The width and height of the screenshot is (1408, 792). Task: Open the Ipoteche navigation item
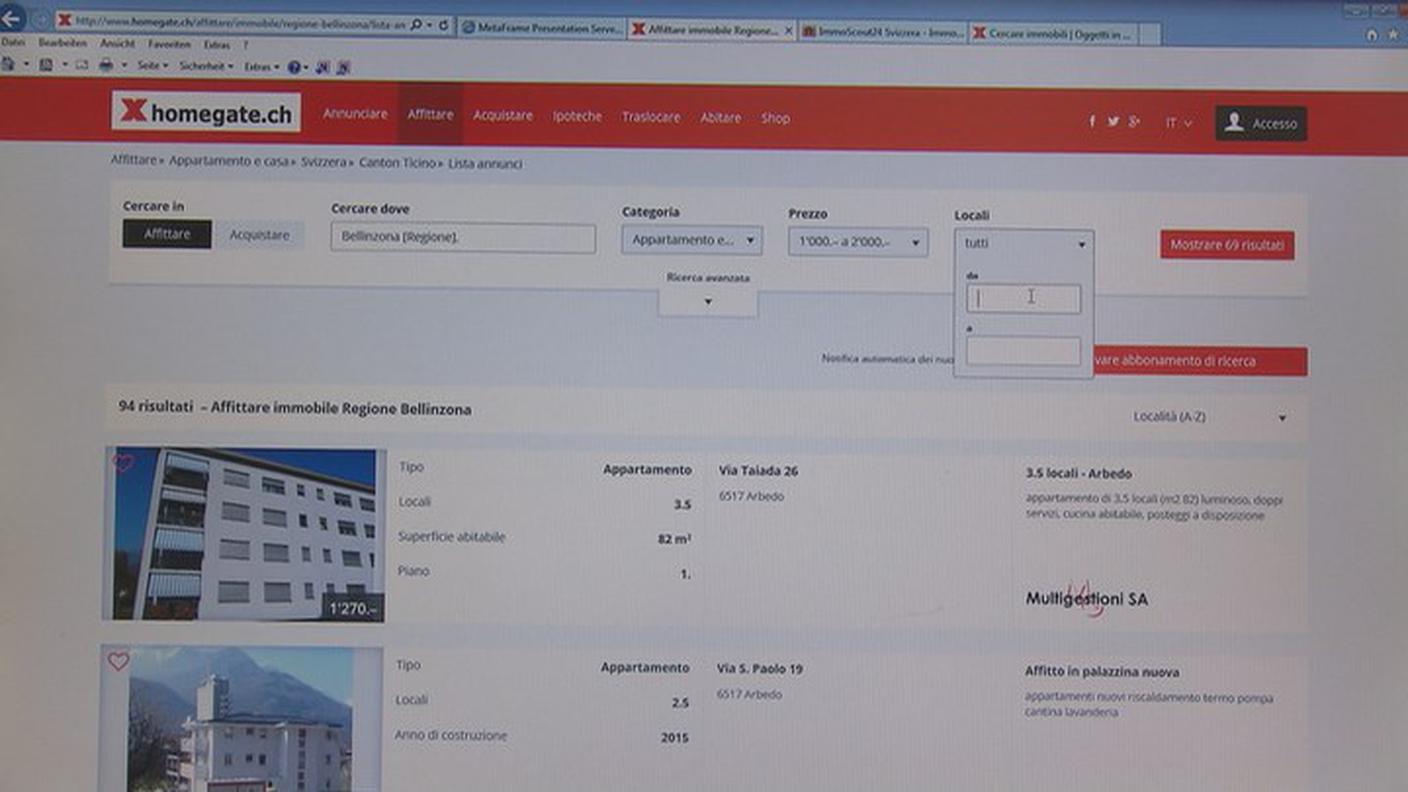(577, 117)
